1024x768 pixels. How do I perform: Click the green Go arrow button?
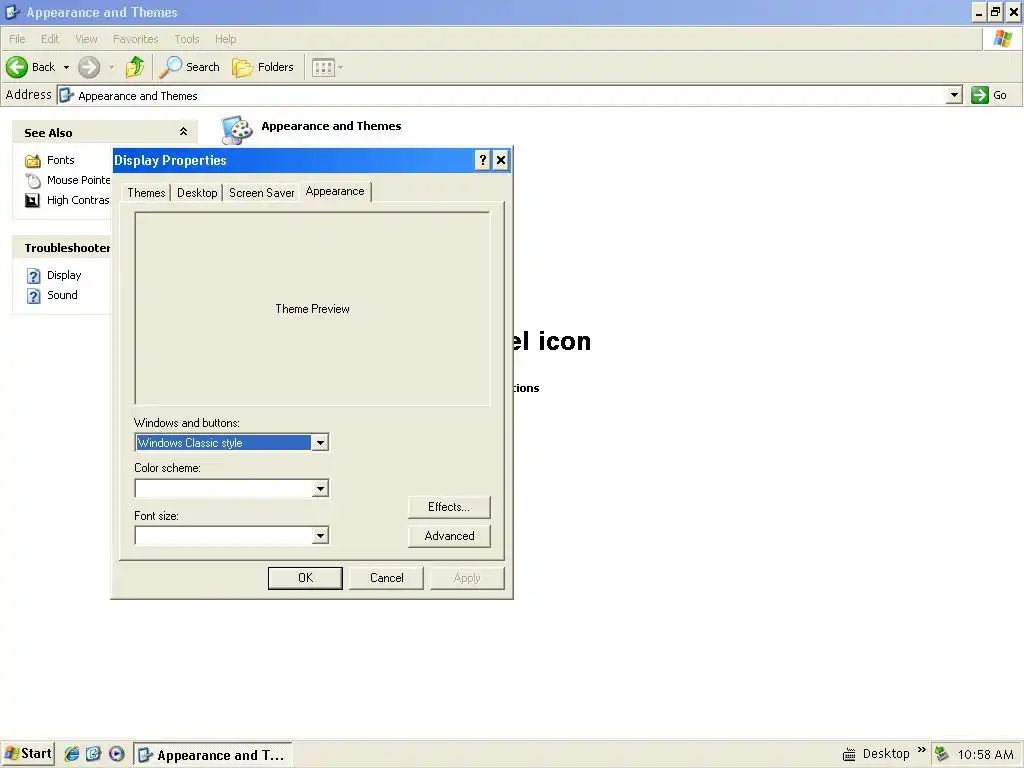980,95
